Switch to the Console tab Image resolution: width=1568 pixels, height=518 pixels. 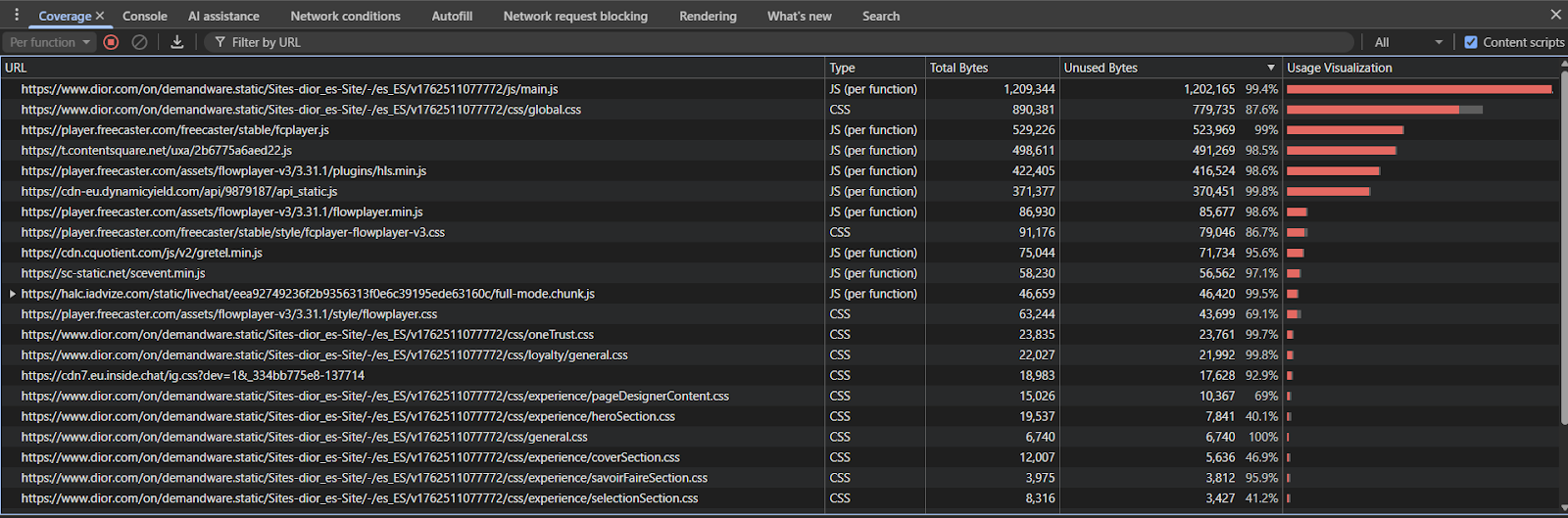[x=145, y=16]
